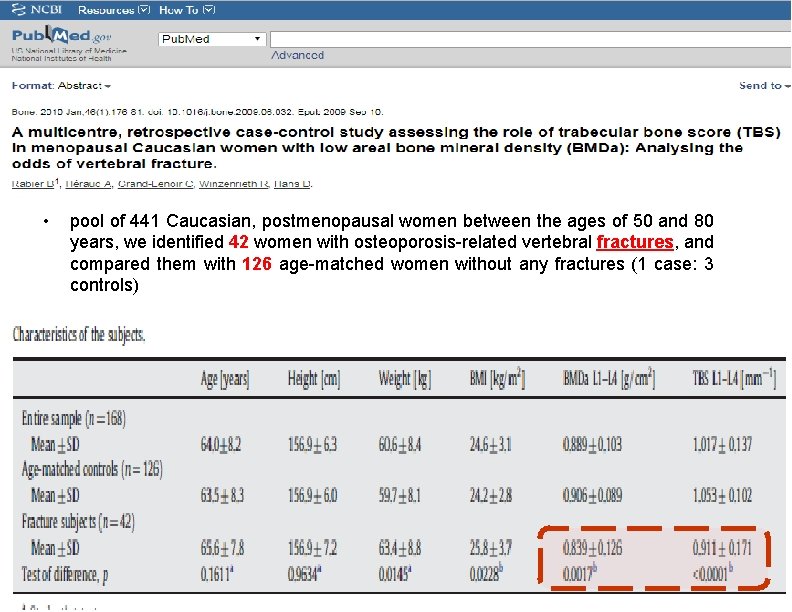Open the PubMed database selector dropdown

(212, 39)
